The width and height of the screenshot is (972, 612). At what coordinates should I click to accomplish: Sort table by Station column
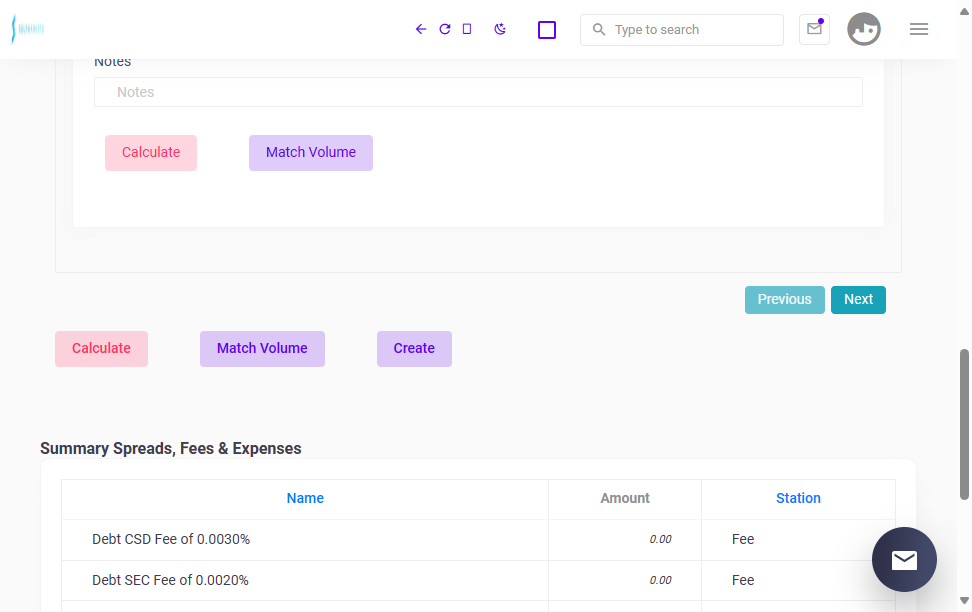798,499
